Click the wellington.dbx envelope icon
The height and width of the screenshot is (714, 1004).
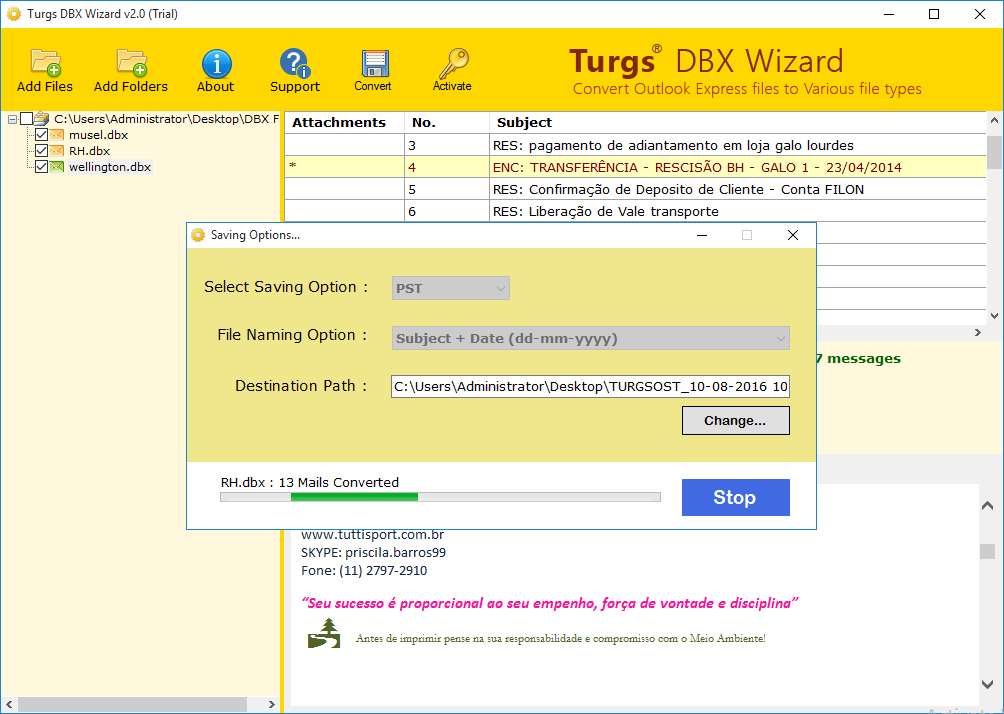click(x=57, y=166)
